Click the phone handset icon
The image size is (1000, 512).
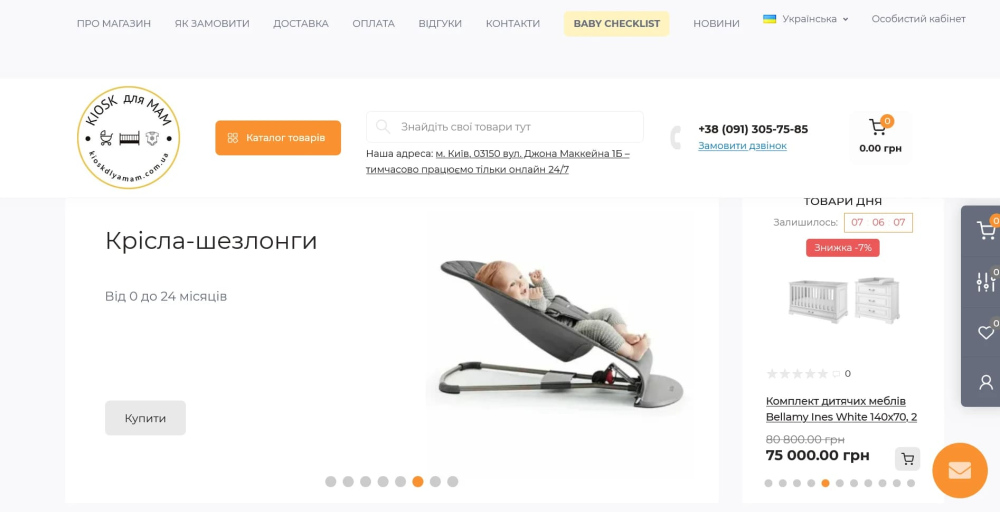tap(676, 138)
